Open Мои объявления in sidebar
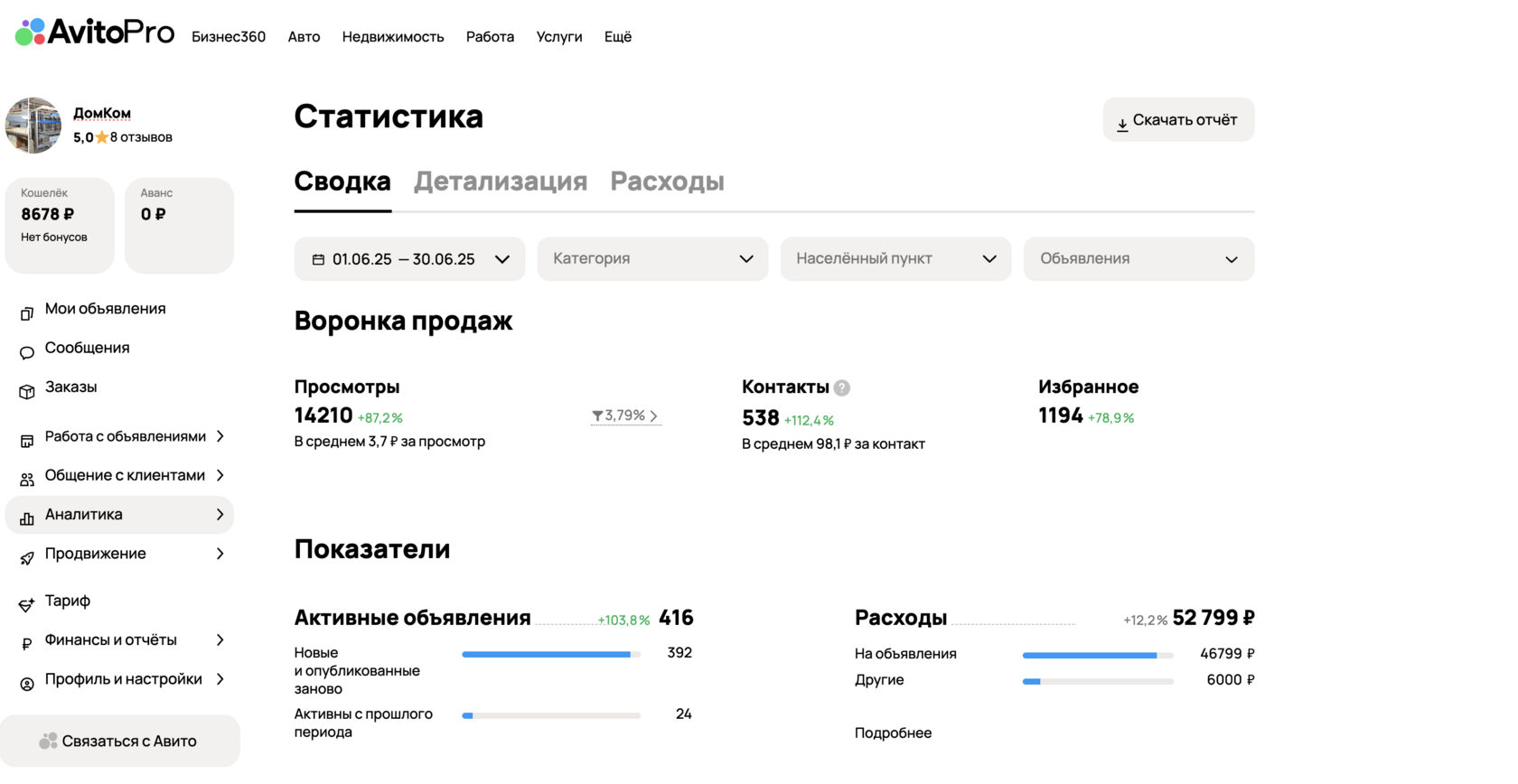Image resolution: width=1518 pixels, height=784 pixels. (105, 309)
